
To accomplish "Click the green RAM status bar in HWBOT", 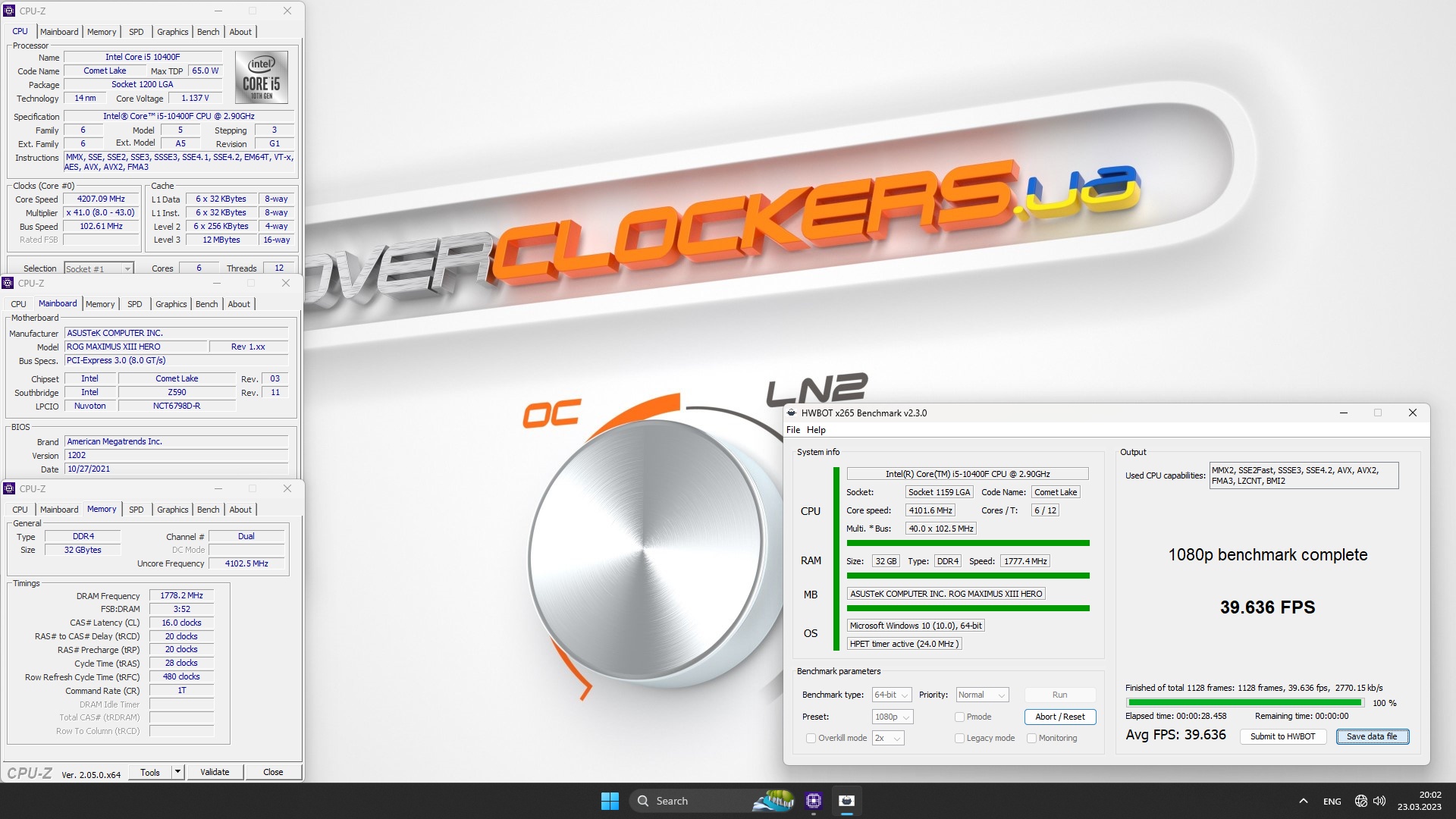I will tap(968, 576).
